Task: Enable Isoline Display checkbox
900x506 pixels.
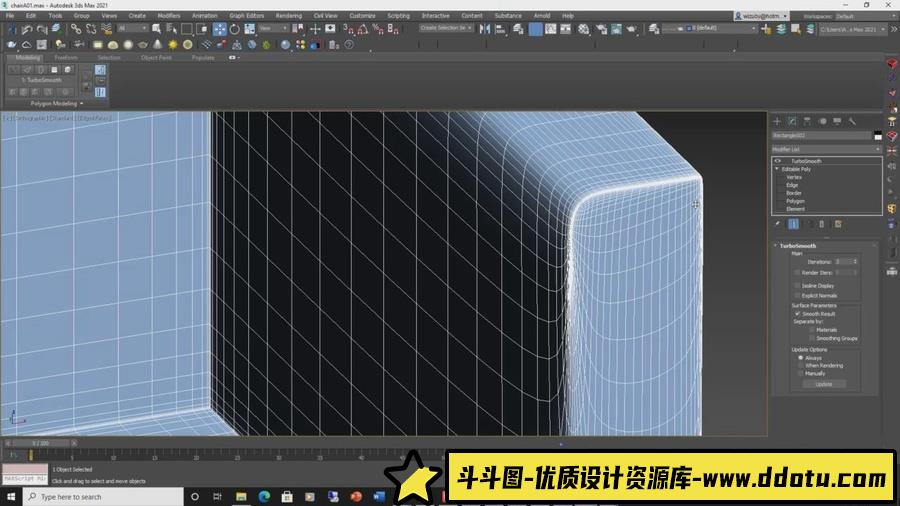Action: 797,285
